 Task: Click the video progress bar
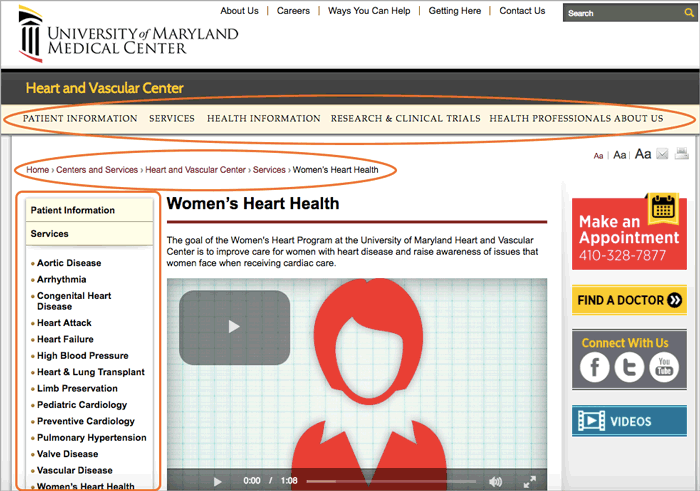(x=391, y=481)
